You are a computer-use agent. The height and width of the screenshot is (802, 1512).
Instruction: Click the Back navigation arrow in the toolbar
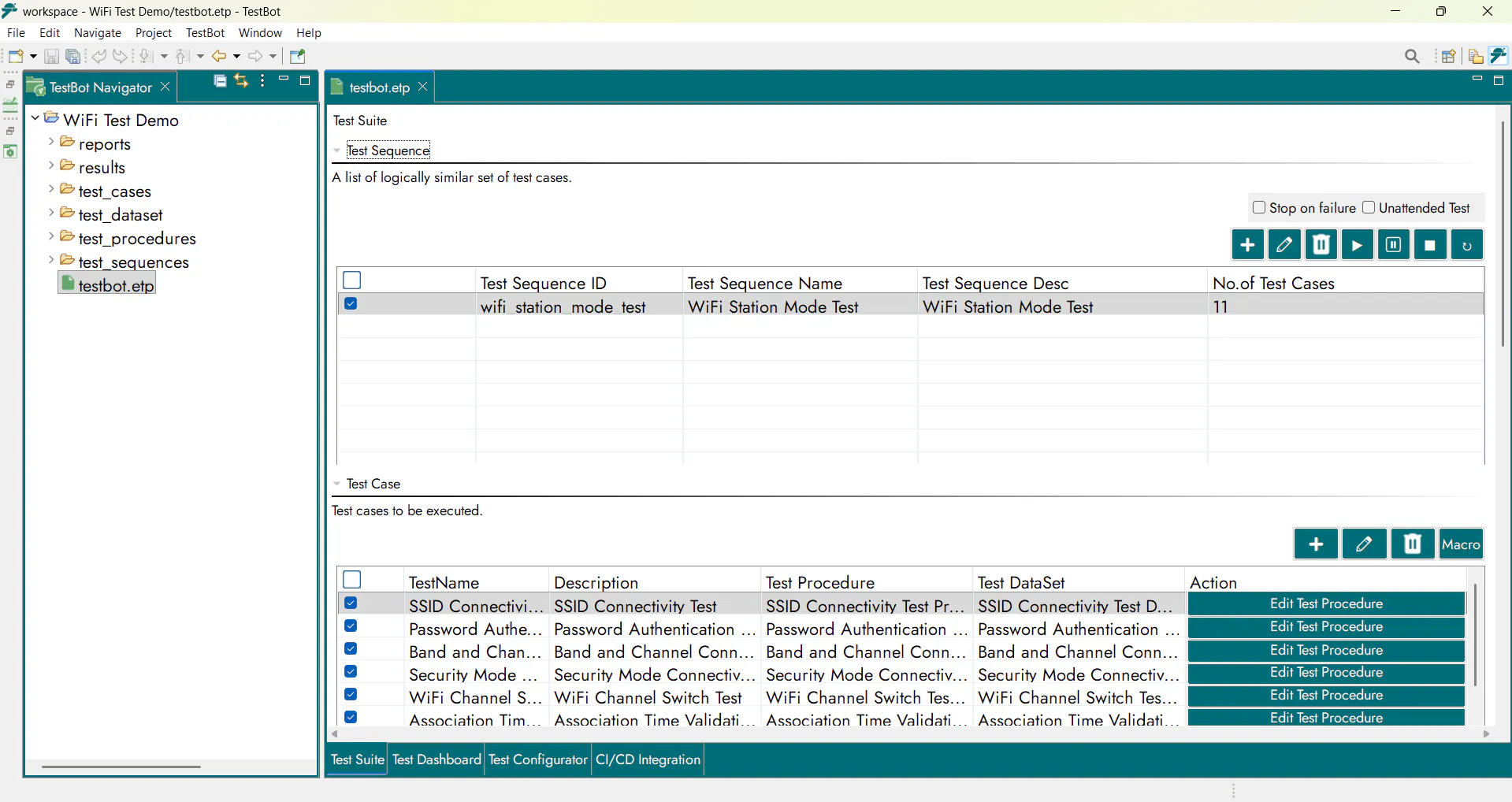219,56
